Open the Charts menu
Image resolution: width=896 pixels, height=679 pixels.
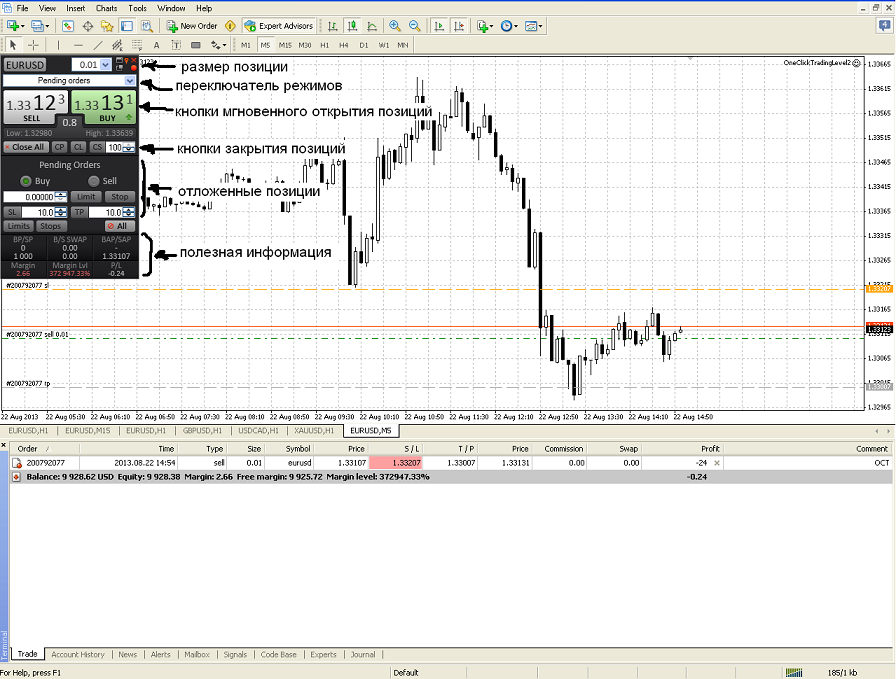[106, 8]
